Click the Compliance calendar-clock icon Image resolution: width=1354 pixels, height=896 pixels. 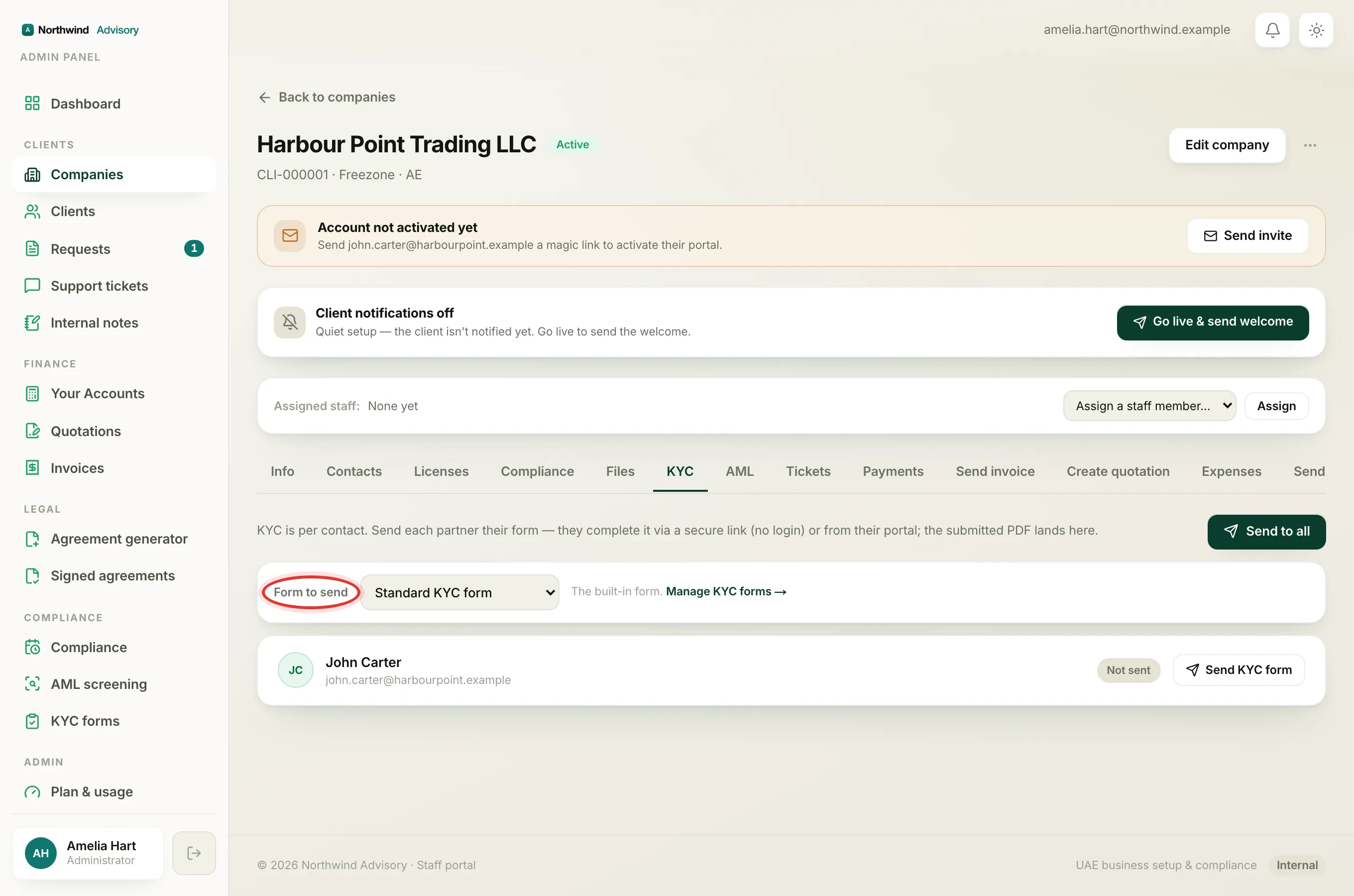click(32, 648)
